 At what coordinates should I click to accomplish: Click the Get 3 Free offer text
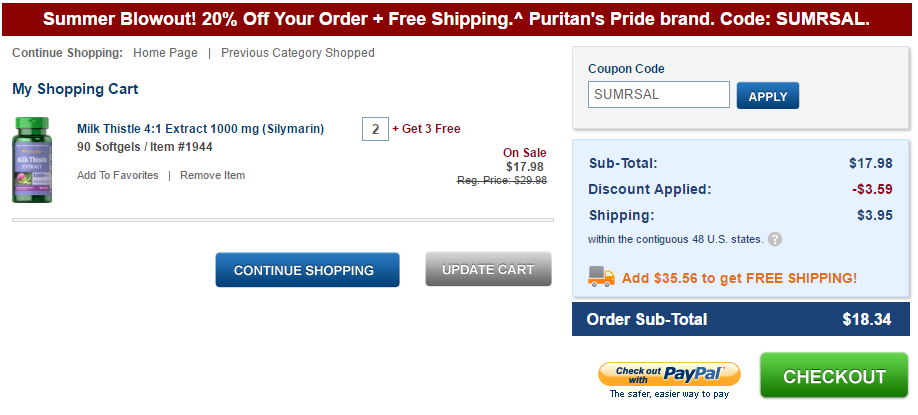(427, 129)
